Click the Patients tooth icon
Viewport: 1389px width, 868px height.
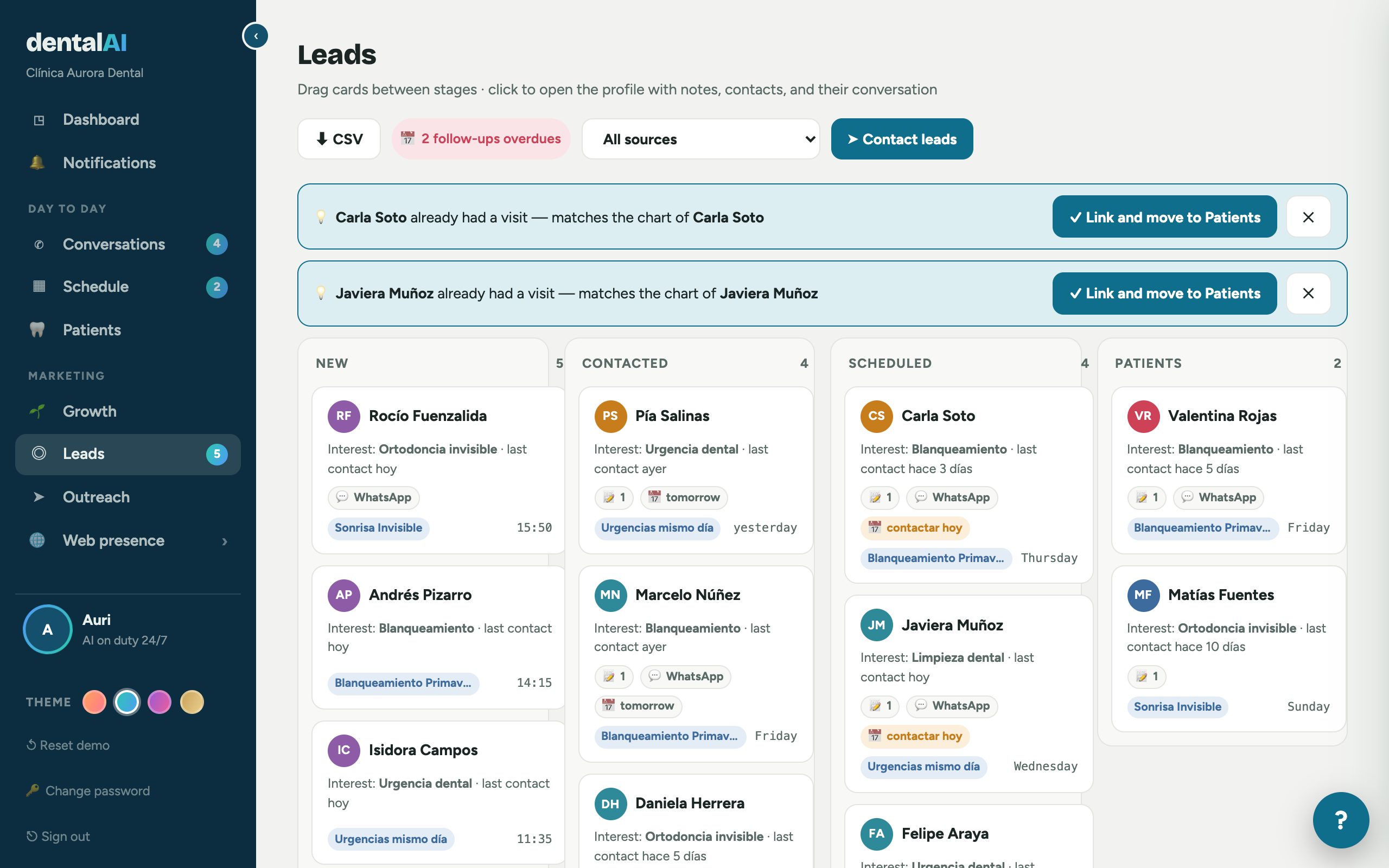(x=37, y=330)
